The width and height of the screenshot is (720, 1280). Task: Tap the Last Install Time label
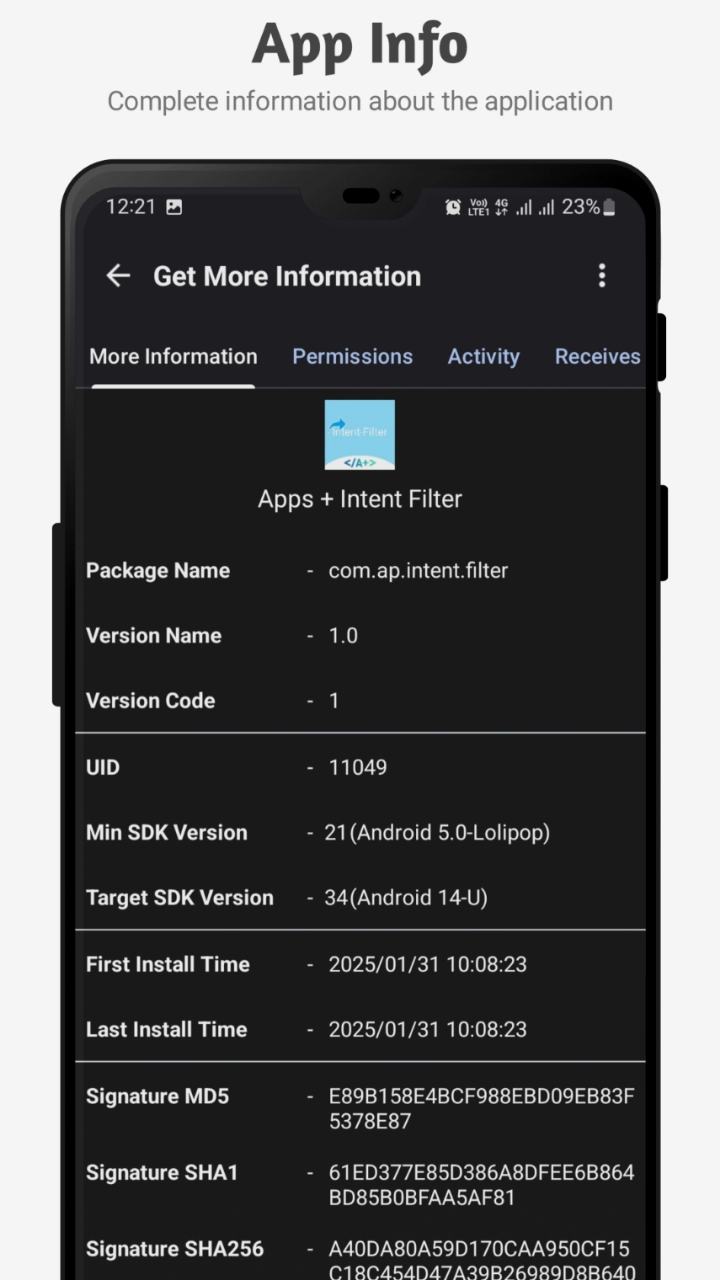tap(166, 1030)
